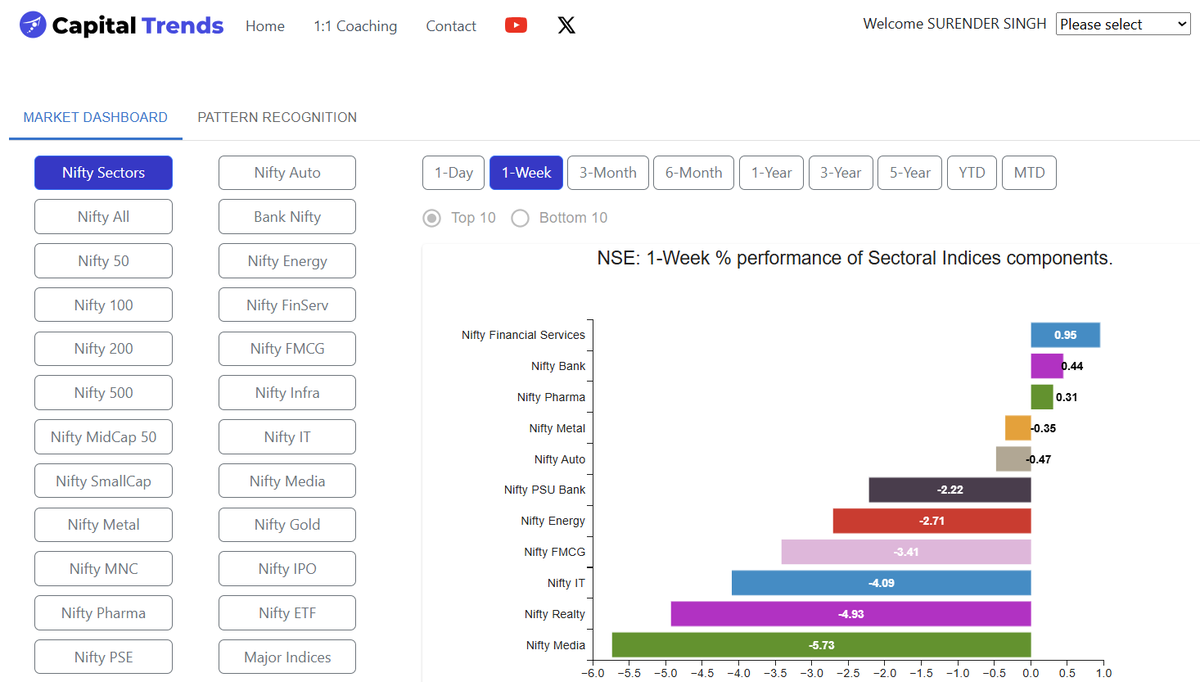The width and height of the screenshot is (1200, 682).
Task: Click the Nifty MidCap 50 button
Action: click(x=103, y=437)
